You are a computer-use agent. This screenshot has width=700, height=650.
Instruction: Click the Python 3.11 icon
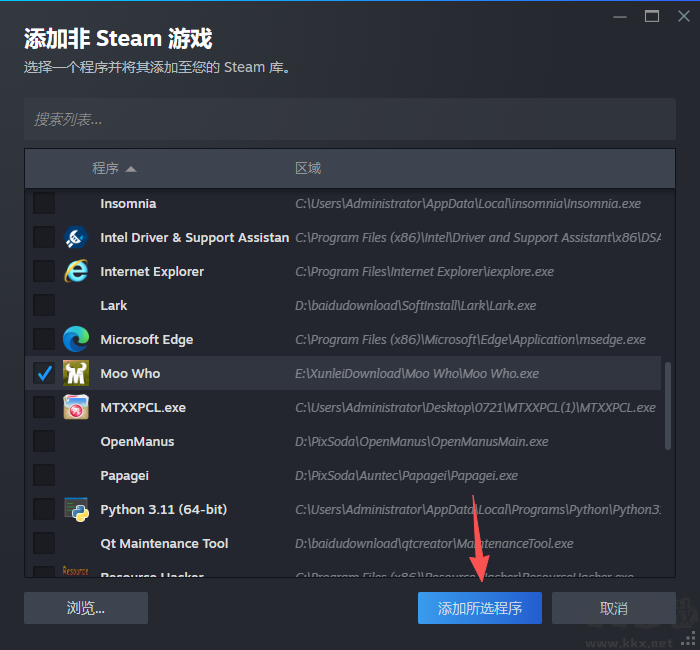click(x=76, y=509)
